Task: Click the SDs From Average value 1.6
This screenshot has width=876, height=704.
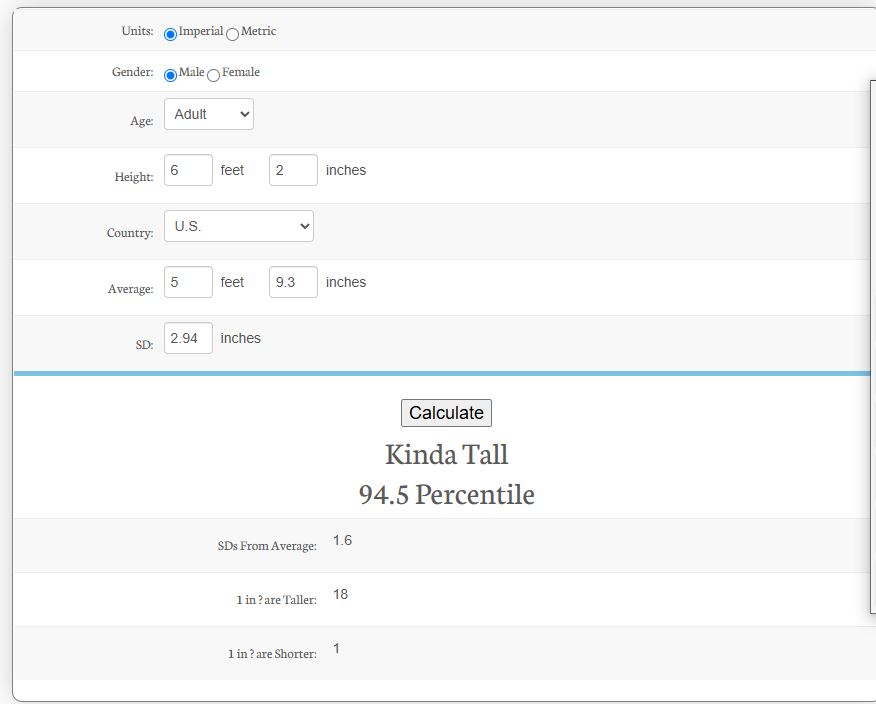Action: (342, 540)
